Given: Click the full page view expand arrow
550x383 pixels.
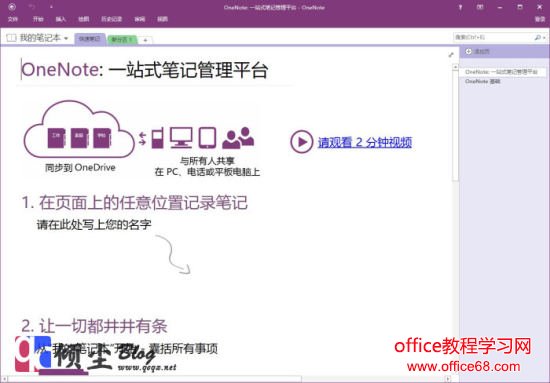Looking at the screenshot, I should (451, 55).
